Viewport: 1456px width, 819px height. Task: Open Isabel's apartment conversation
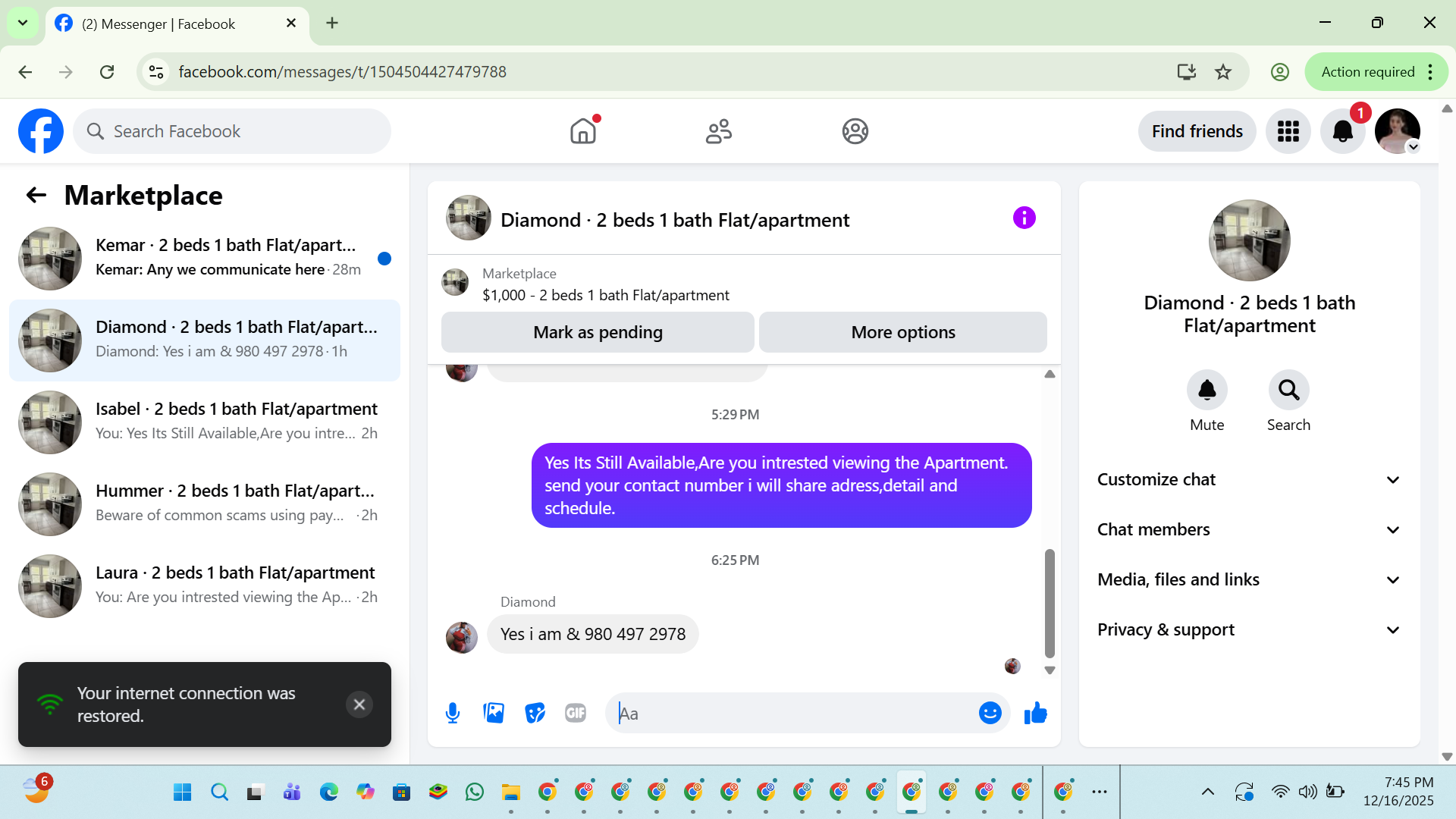point(205,422)
